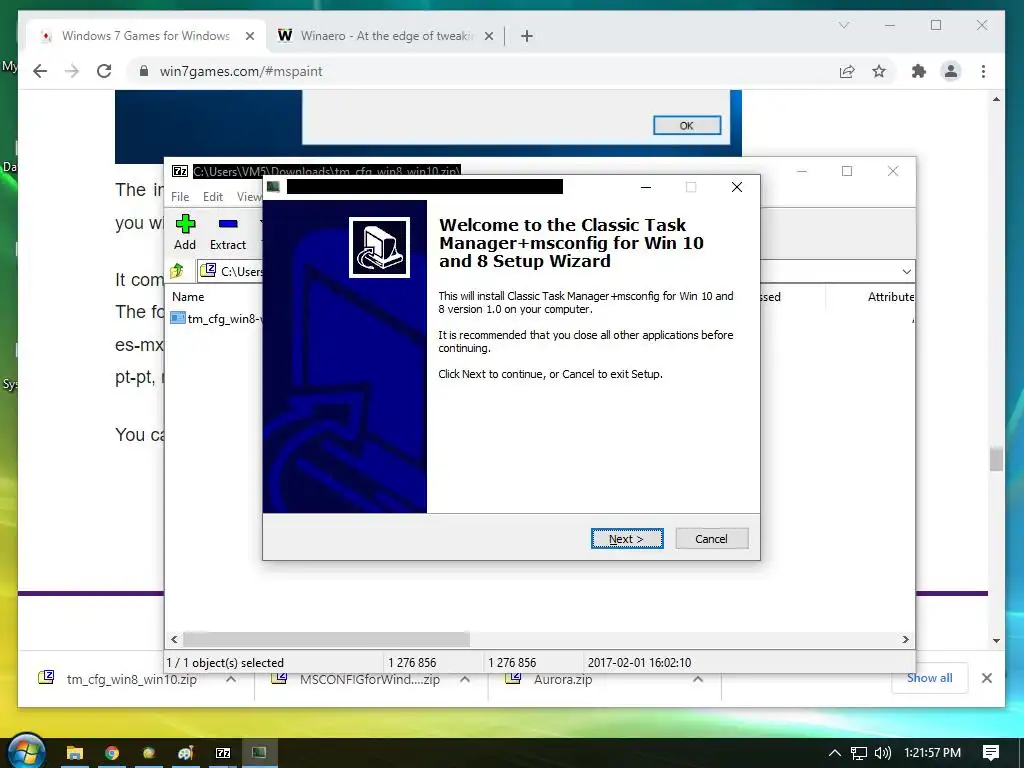
Task: Go back in the browser
Action: (40, 71)
